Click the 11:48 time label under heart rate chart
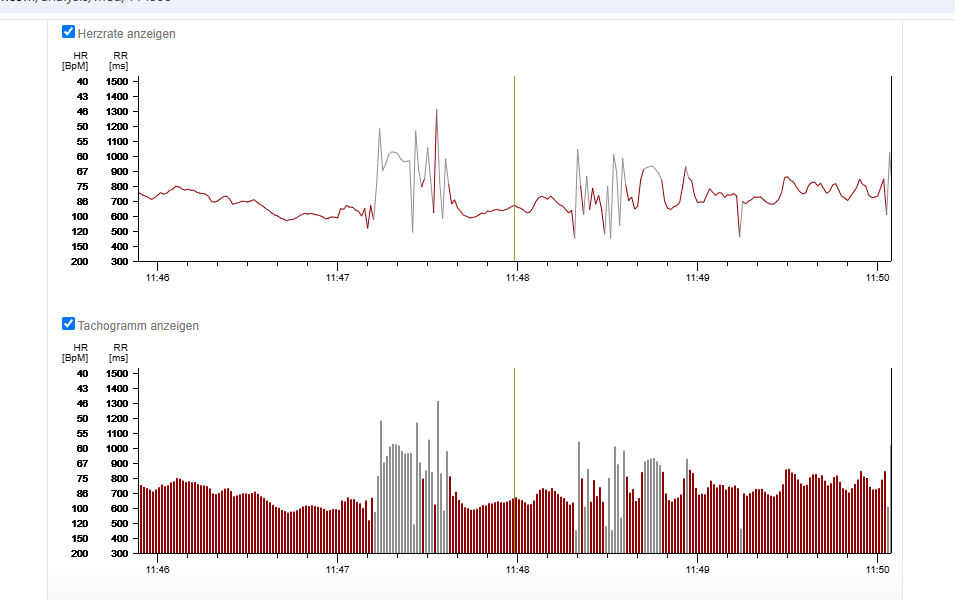The width and height of the screenshot is (955, 600). [x=517, y=278]
